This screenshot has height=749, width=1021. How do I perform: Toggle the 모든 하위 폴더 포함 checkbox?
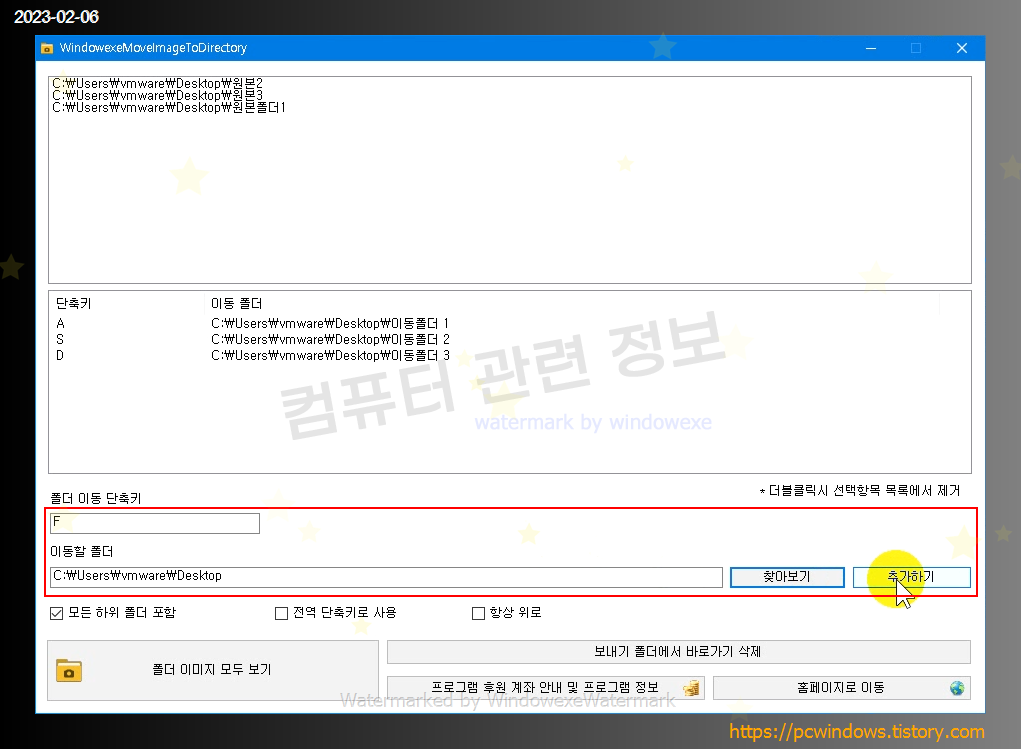[x=57, y=613]
